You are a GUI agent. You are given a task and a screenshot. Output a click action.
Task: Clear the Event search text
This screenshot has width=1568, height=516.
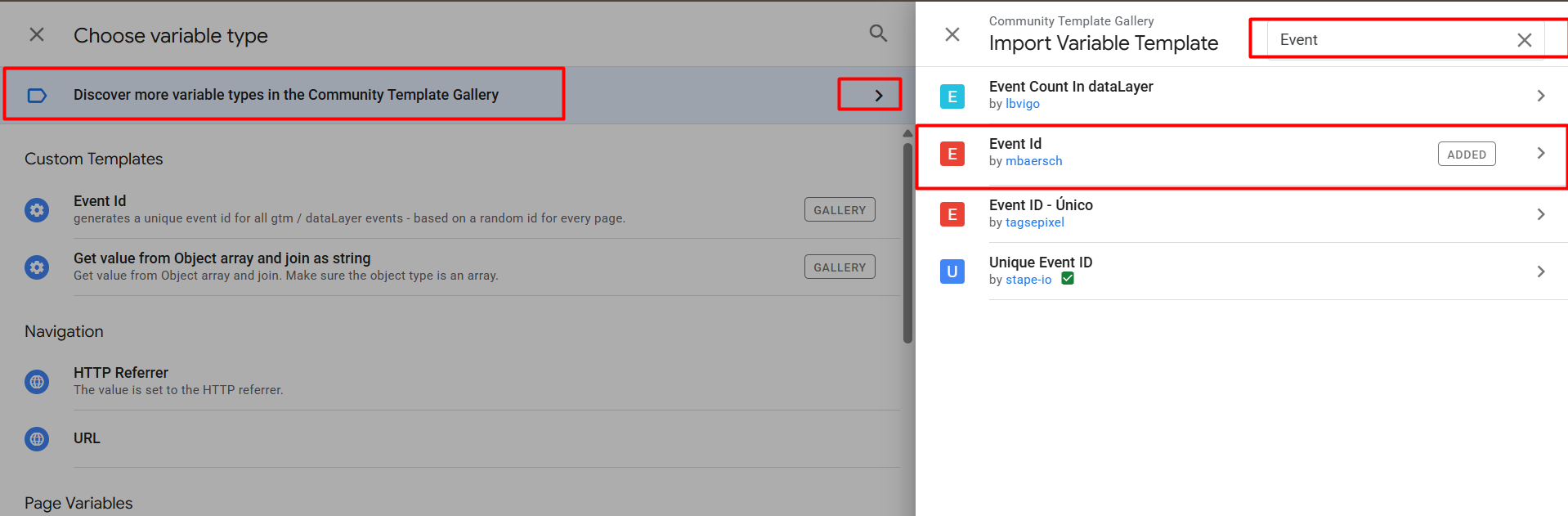coord(1524,40)
